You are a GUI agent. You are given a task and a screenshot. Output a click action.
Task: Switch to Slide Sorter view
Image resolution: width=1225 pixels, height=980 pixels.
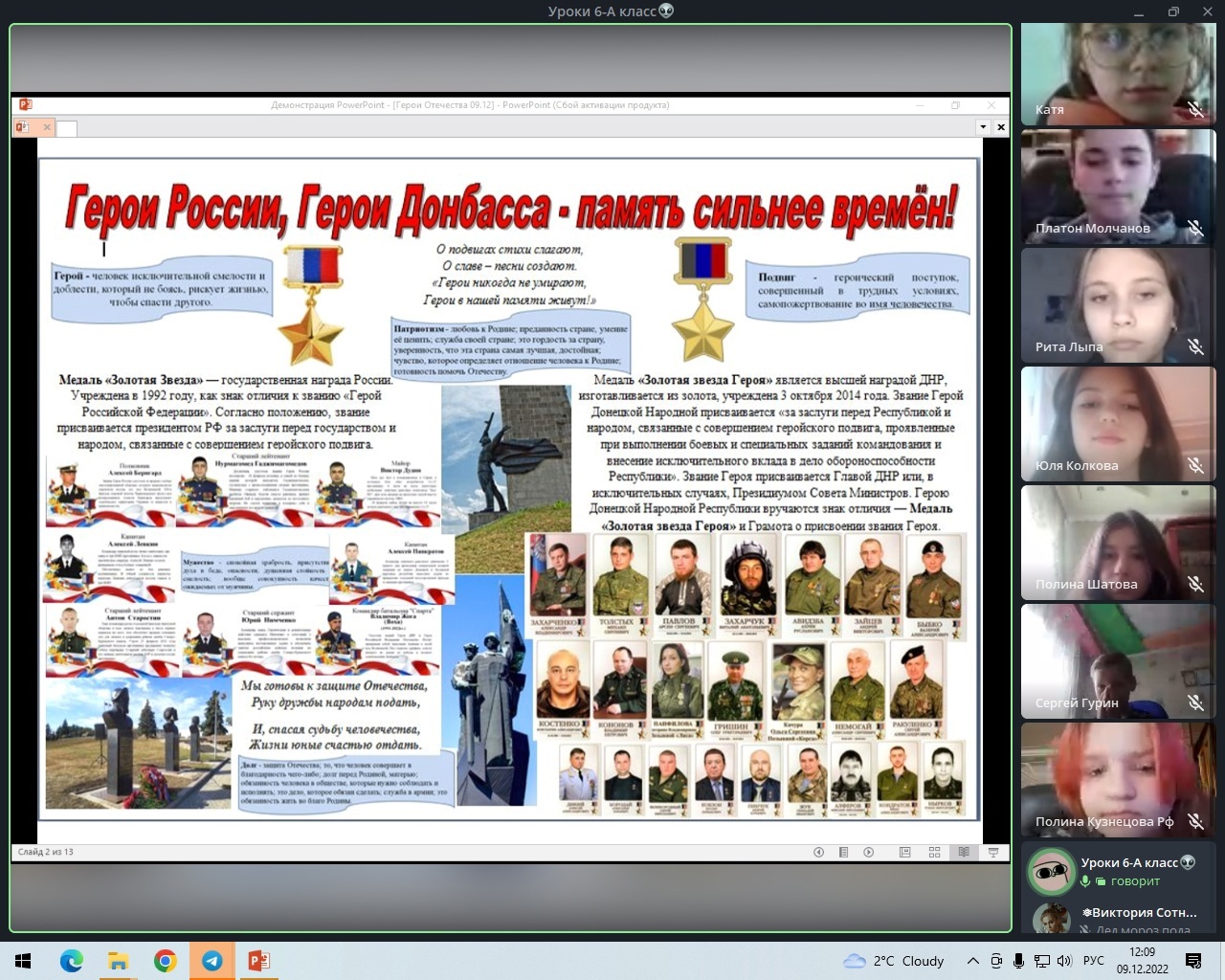934,852
